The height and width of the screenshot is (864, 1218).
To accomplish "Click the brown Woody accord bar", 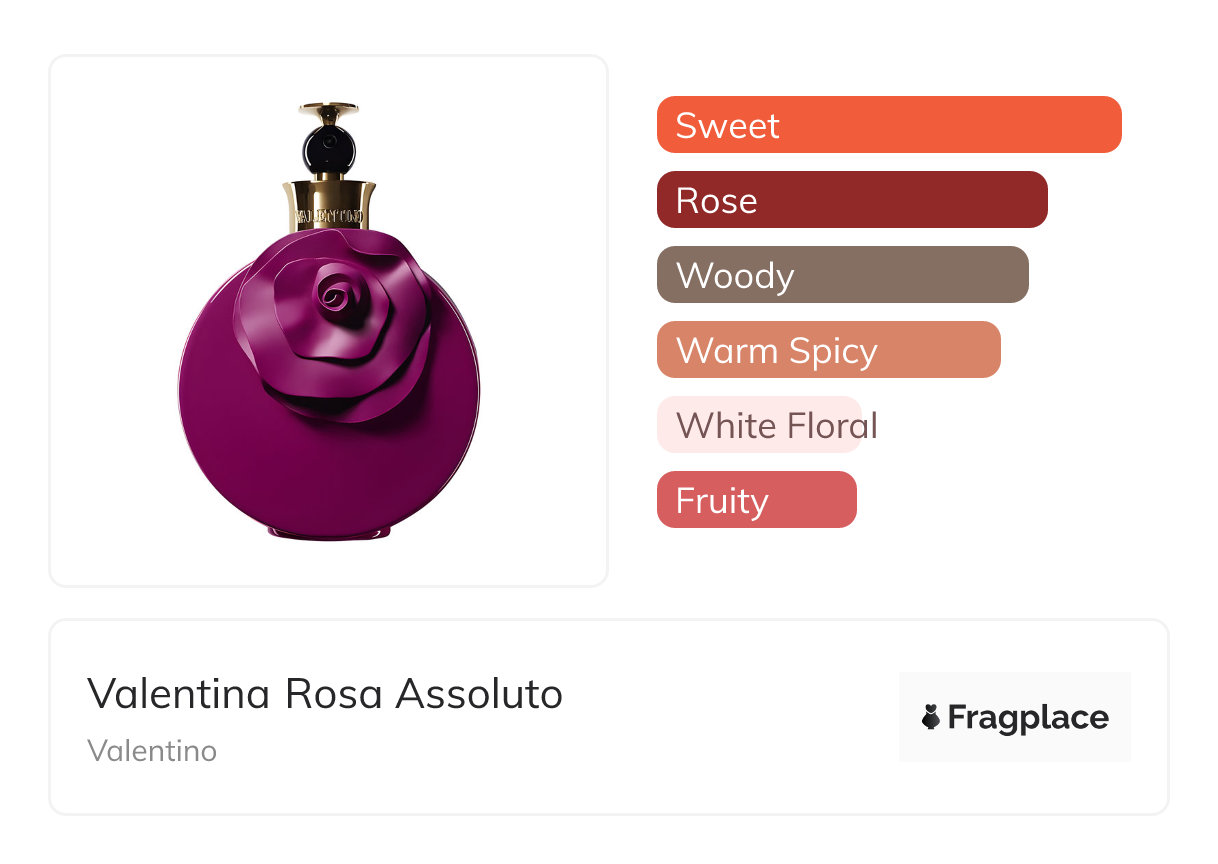I will tap(842, 275).
